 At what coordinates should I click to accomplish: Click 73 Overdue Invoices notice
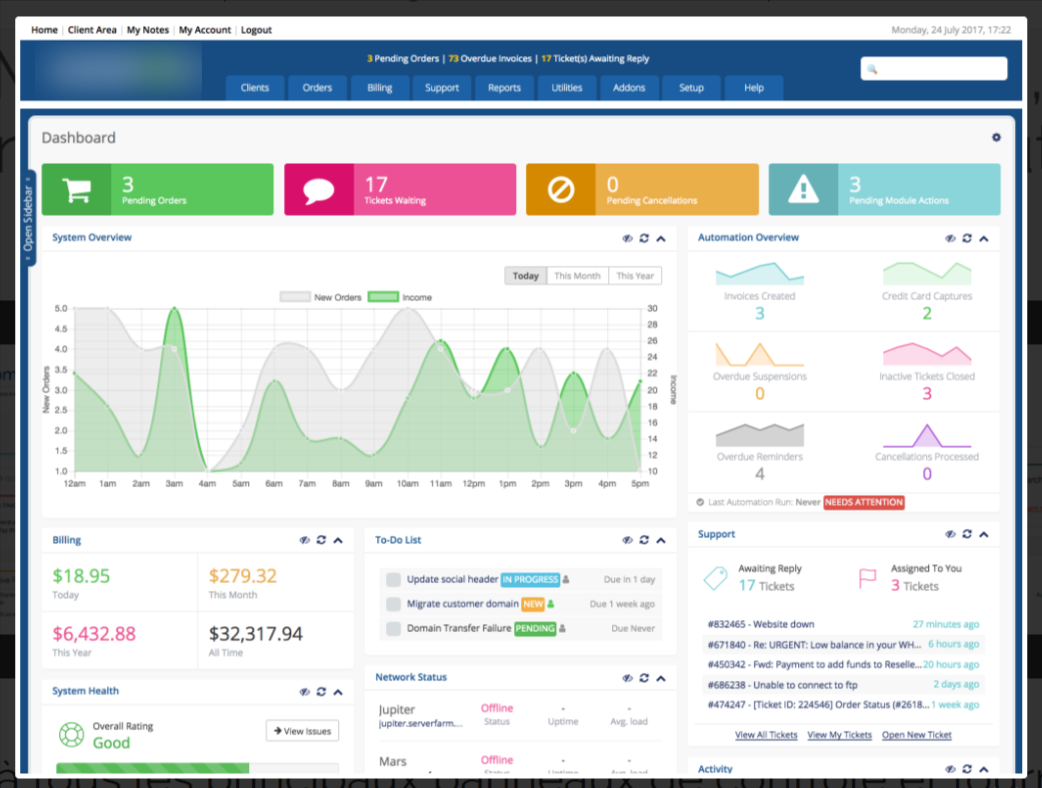[x=490, y=58]
